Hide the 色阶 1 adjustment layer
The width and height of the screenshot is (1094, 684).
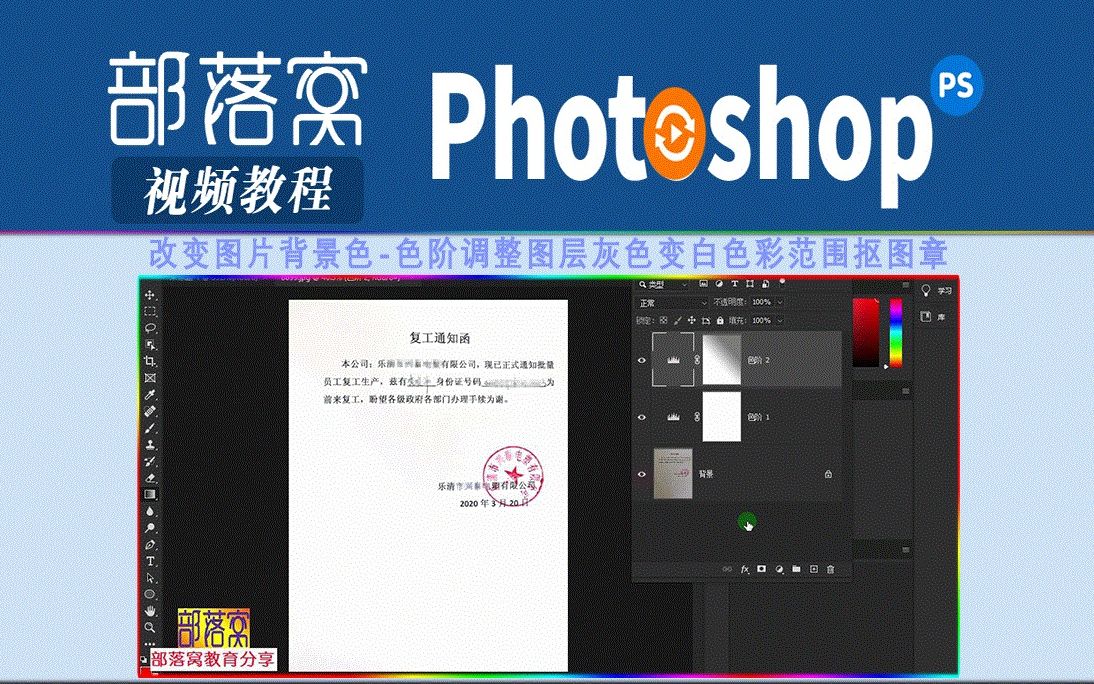[x=641, y=415]
